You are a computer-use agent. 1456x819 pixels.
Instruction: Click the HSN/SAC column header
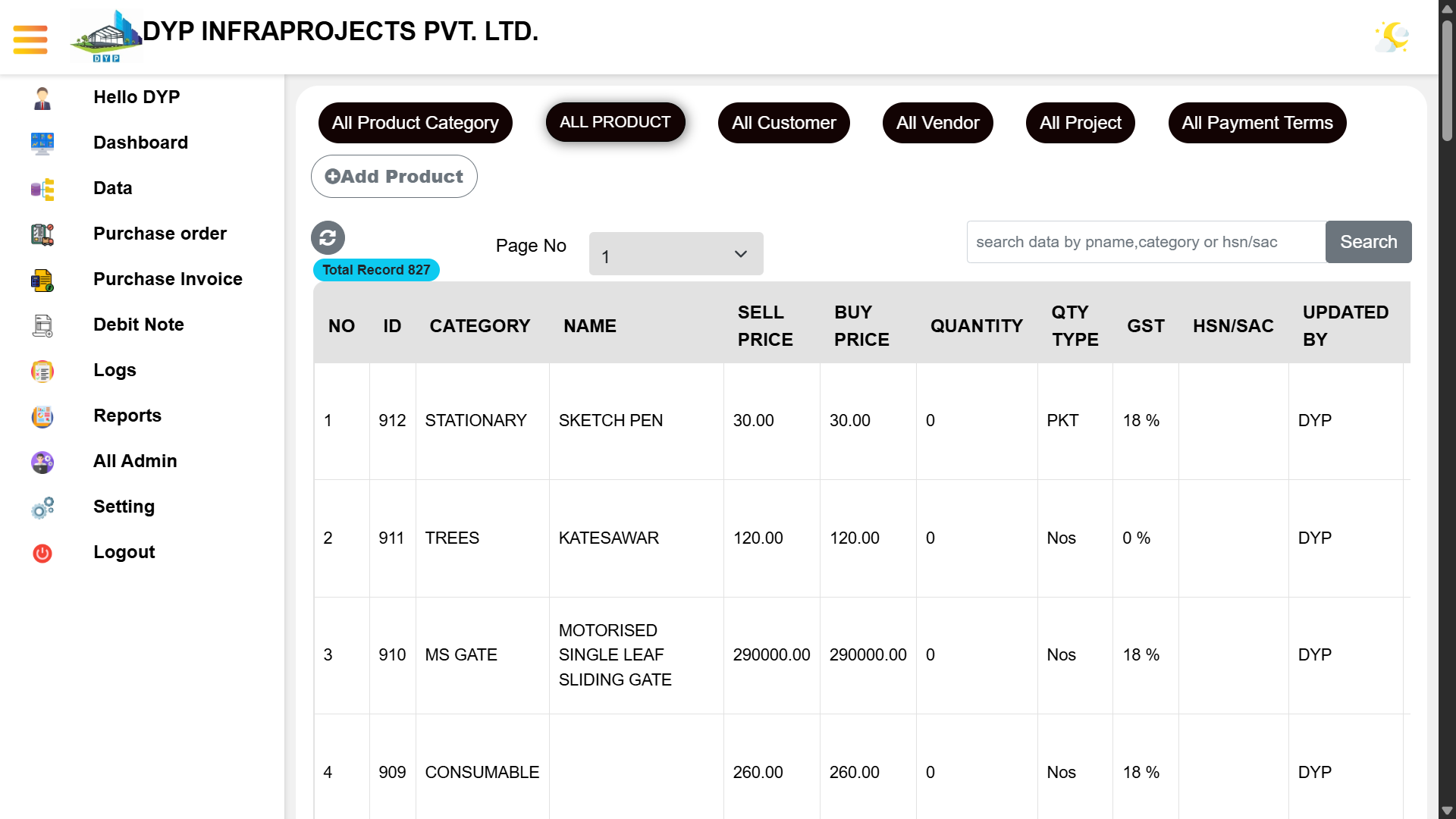coord(1233,326)
